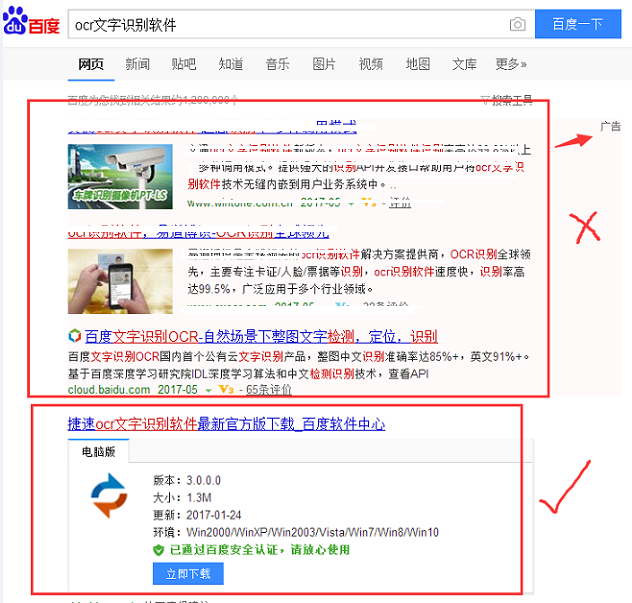Switch to the 图片 tab

tap(324, 64)
